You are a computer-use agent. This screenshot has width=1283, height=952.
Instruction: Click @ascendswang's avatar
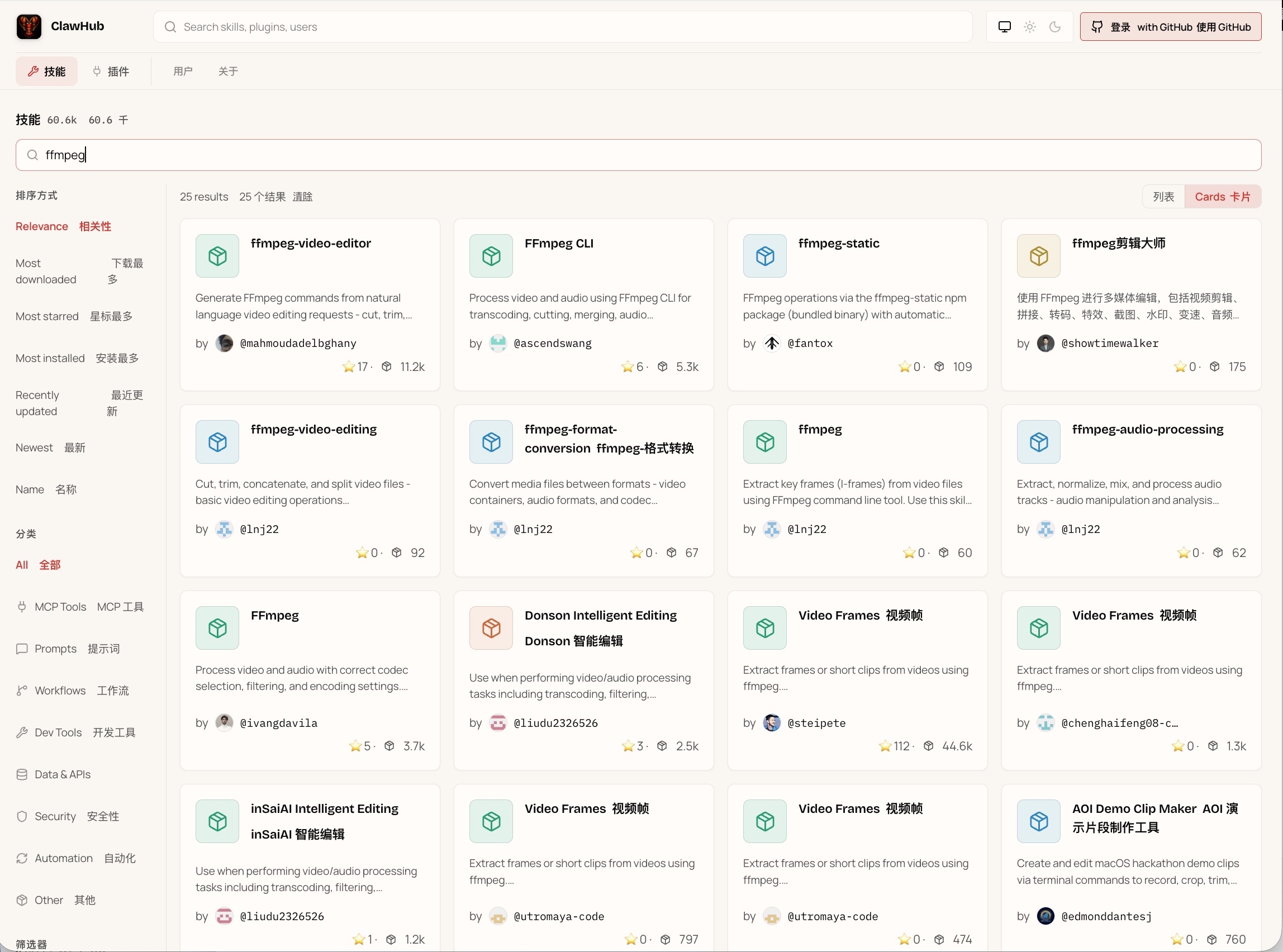498,344
